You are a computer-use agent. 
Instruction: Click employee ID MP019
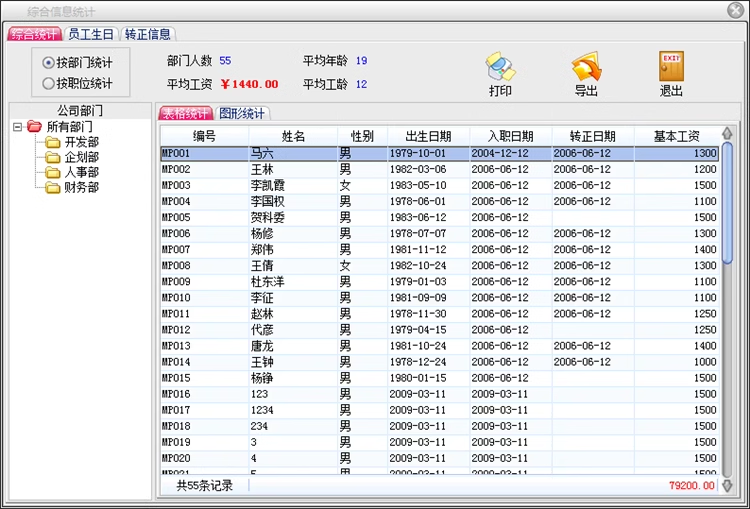coord(176,443)
